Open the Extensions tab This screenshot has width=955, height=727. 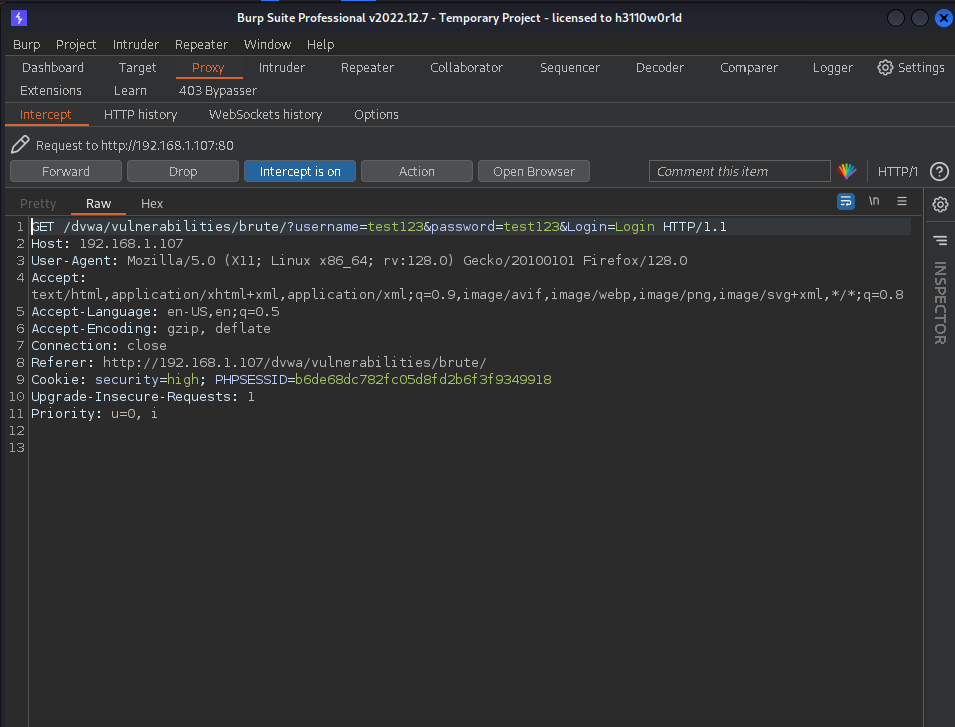pyautogui.click(x=51, y=91)
